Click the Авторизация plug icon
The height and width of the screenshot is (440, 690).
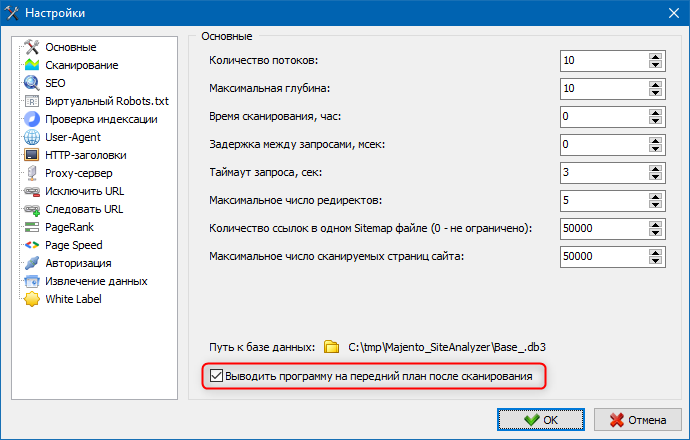tap(32, 263)
